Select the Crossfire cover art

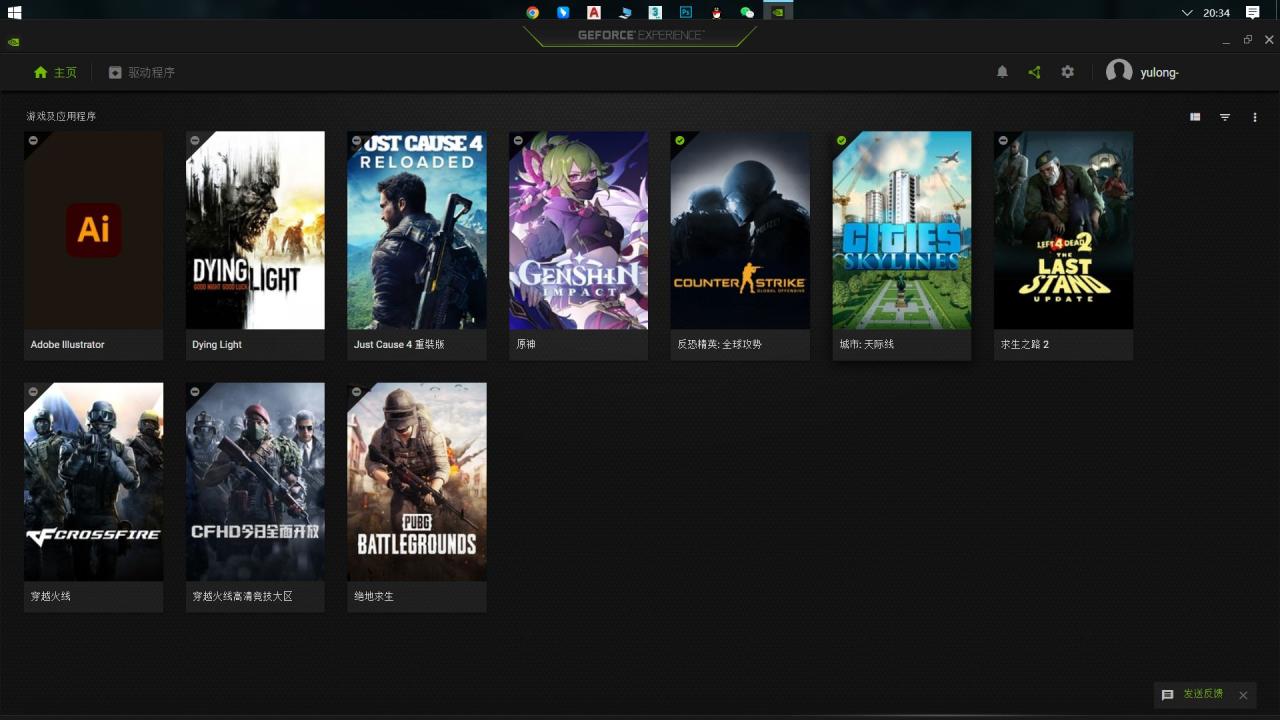click(x=94, y=481)
